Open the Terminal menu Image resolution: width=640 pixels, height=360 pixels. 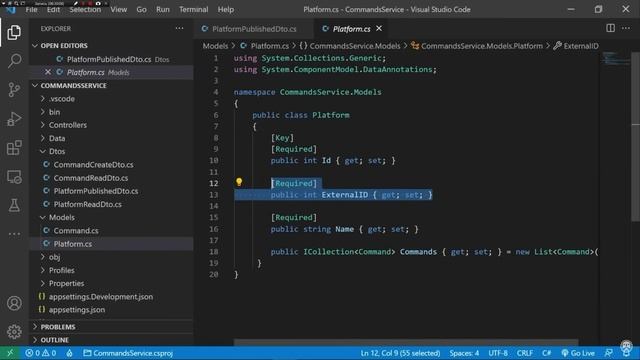193,9
